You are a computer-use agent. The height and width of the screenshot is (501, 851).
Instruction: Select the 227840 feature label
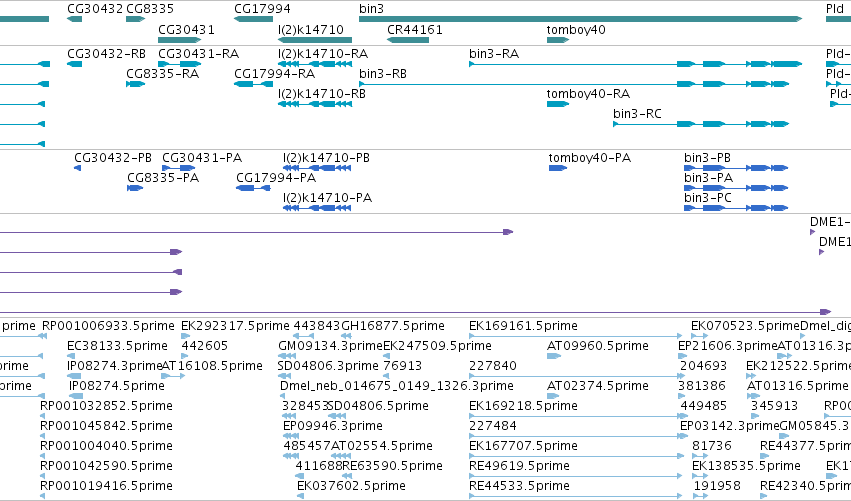(x=493, y=366)
